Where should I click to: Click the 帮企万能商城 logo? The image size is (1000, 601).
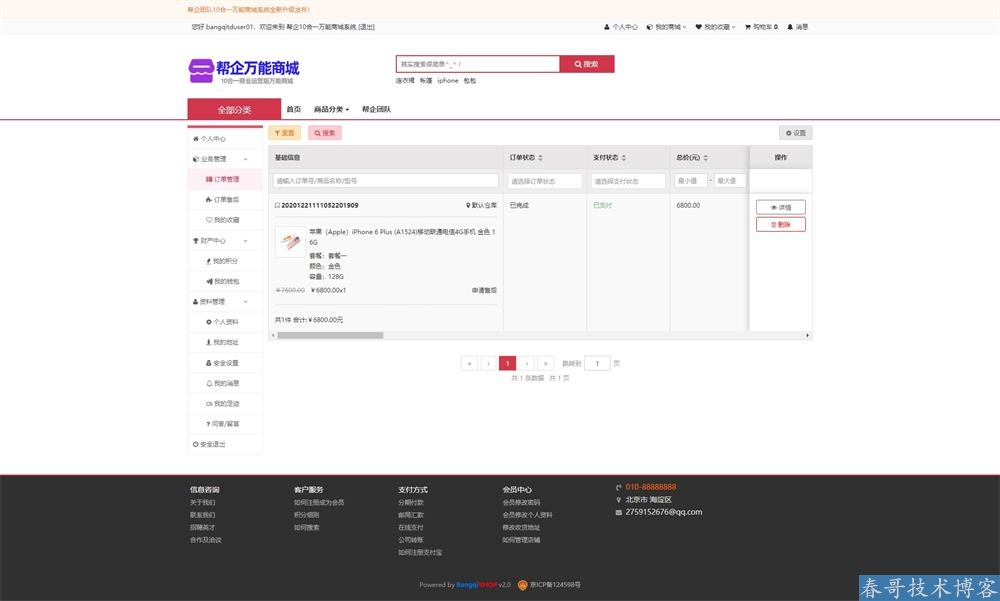244,71
